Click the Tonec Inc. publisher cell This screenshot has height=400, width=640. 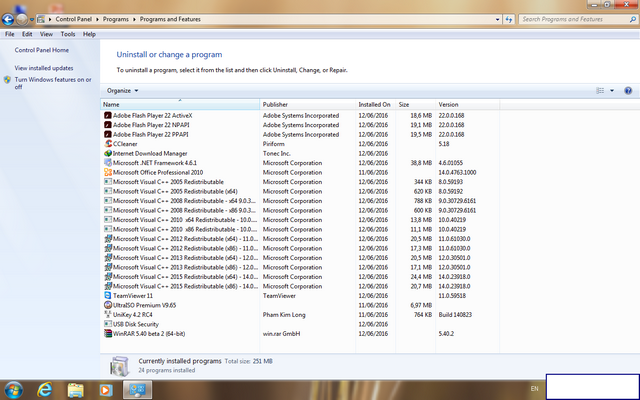pyautogui.click(x=276, y=153)
